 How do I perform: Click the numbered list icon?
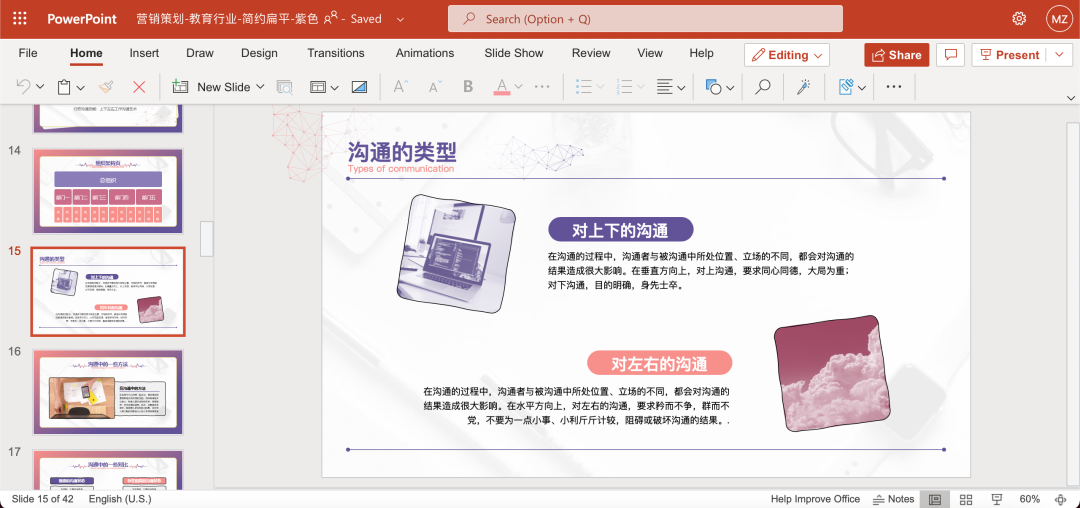click(625, 87)
